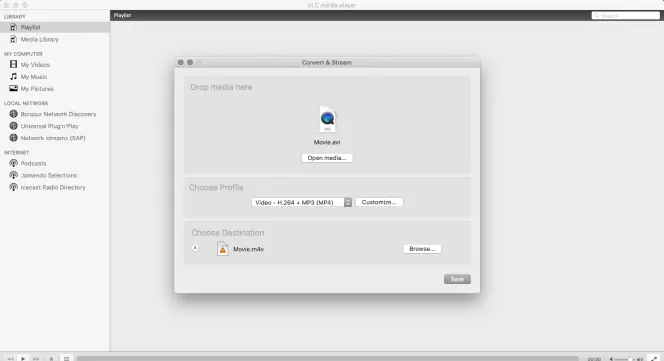Viewport: 664px width, 361px height.
Task: Click the Icecast Radio Directory label
Action: pyautogui.click(x=53, y=187)
